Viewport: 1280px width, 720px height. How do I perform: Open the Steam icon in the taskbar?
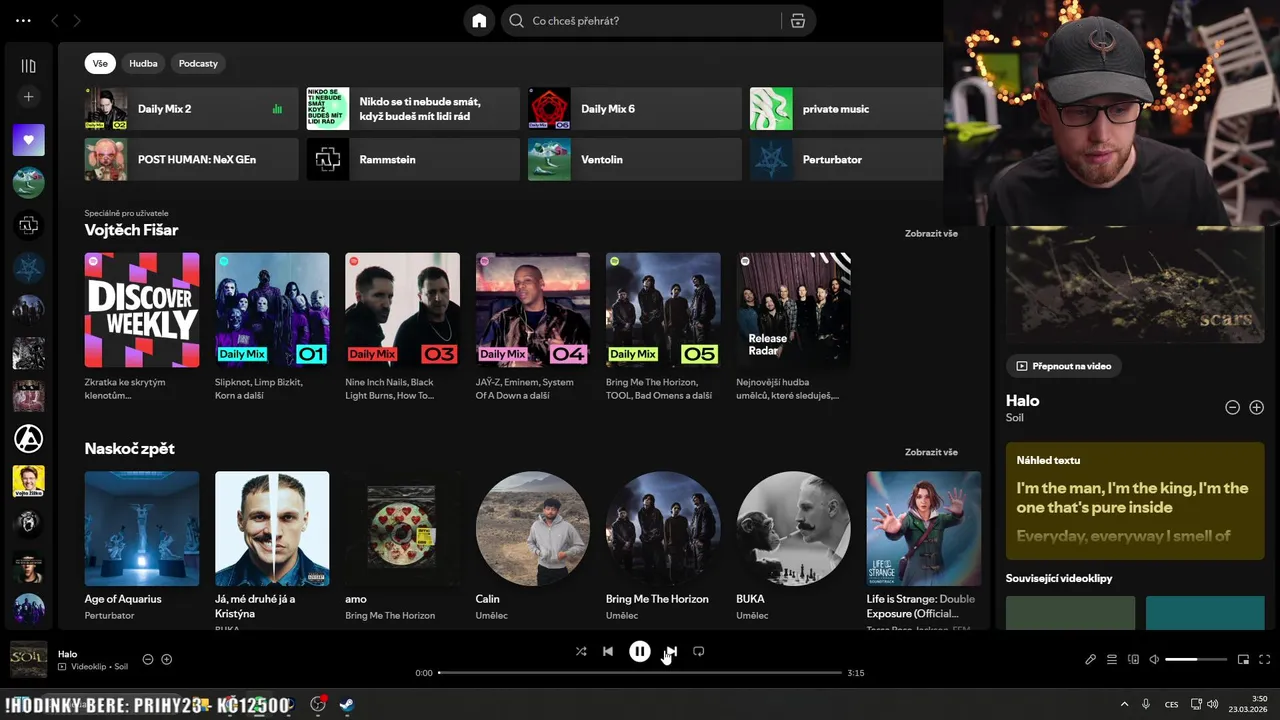pos(346,704)
